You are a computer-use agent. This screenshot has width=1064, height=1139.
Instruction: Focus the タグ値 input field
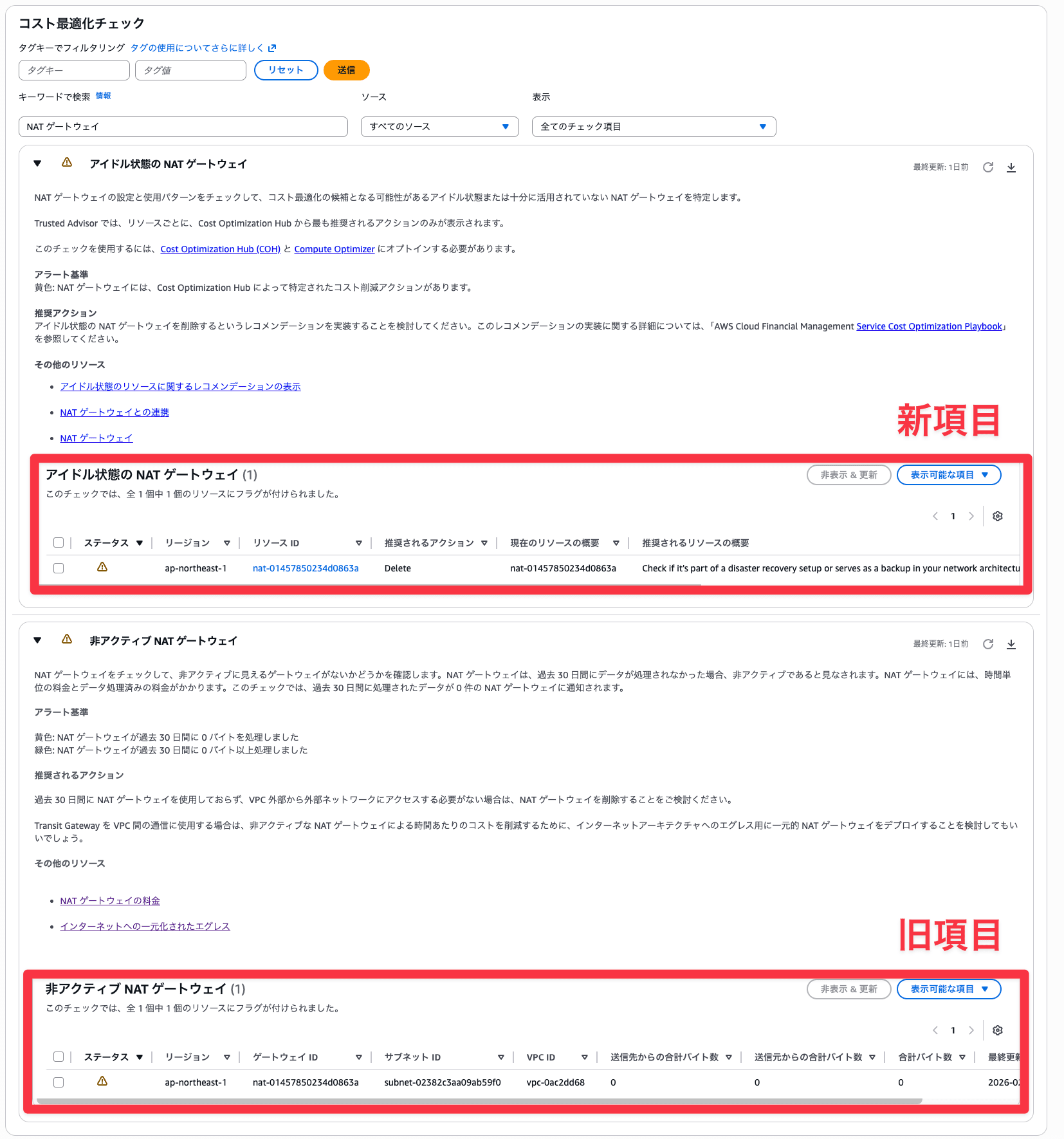coord(191,70)
